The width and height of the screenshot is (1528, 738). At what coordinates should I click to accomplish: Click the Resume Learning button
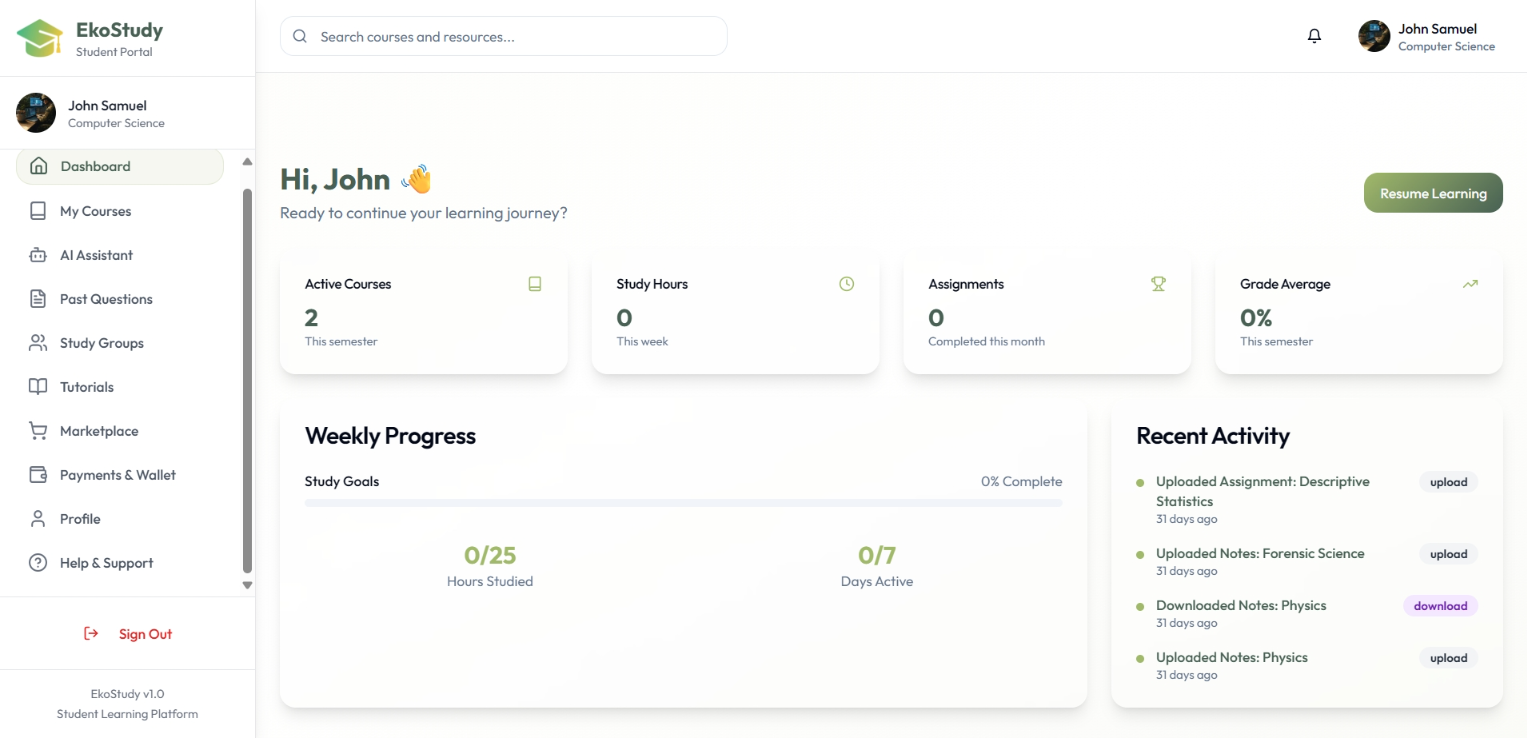1433,193
